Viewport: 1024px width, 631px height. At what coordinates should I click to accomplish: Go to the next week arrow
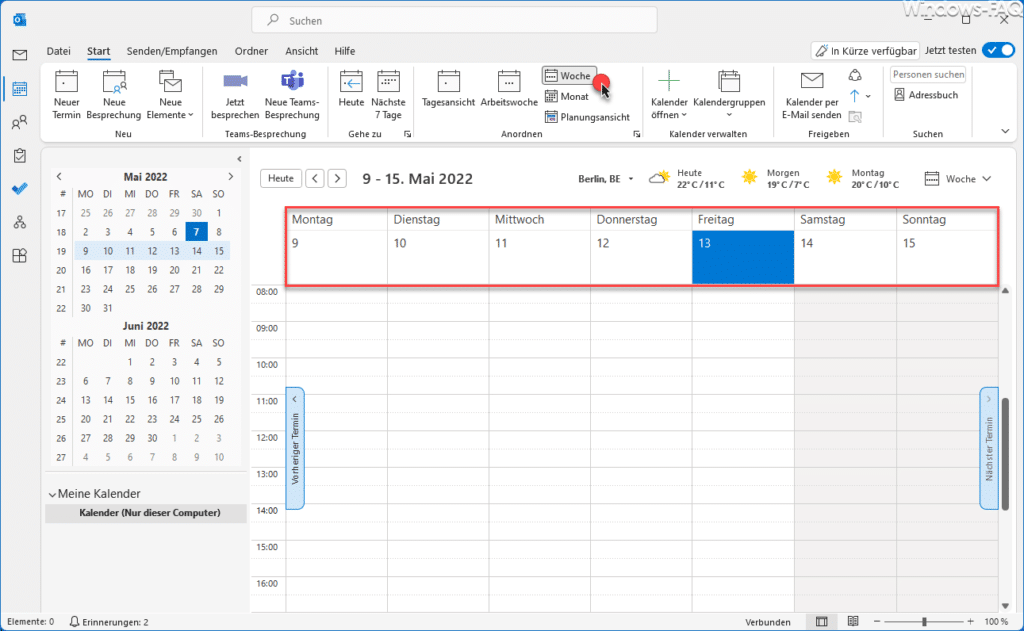click(337, 178)
